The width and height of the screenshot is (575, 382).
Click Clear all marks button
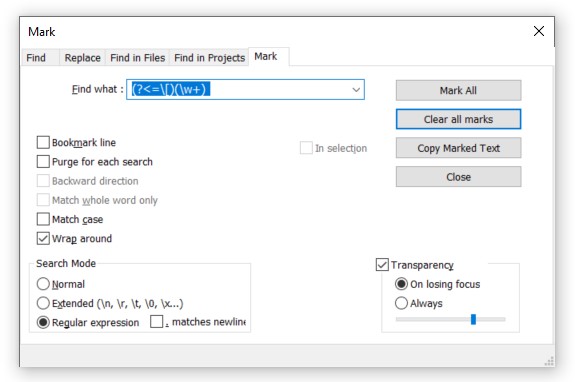tap(458, 119)
